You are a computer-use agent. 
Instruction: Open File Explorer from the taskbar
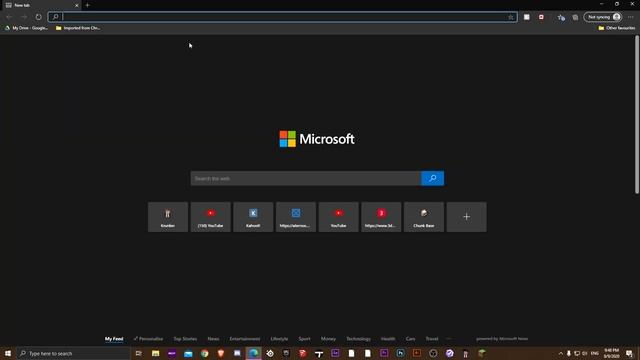click(x=156, y=353)
